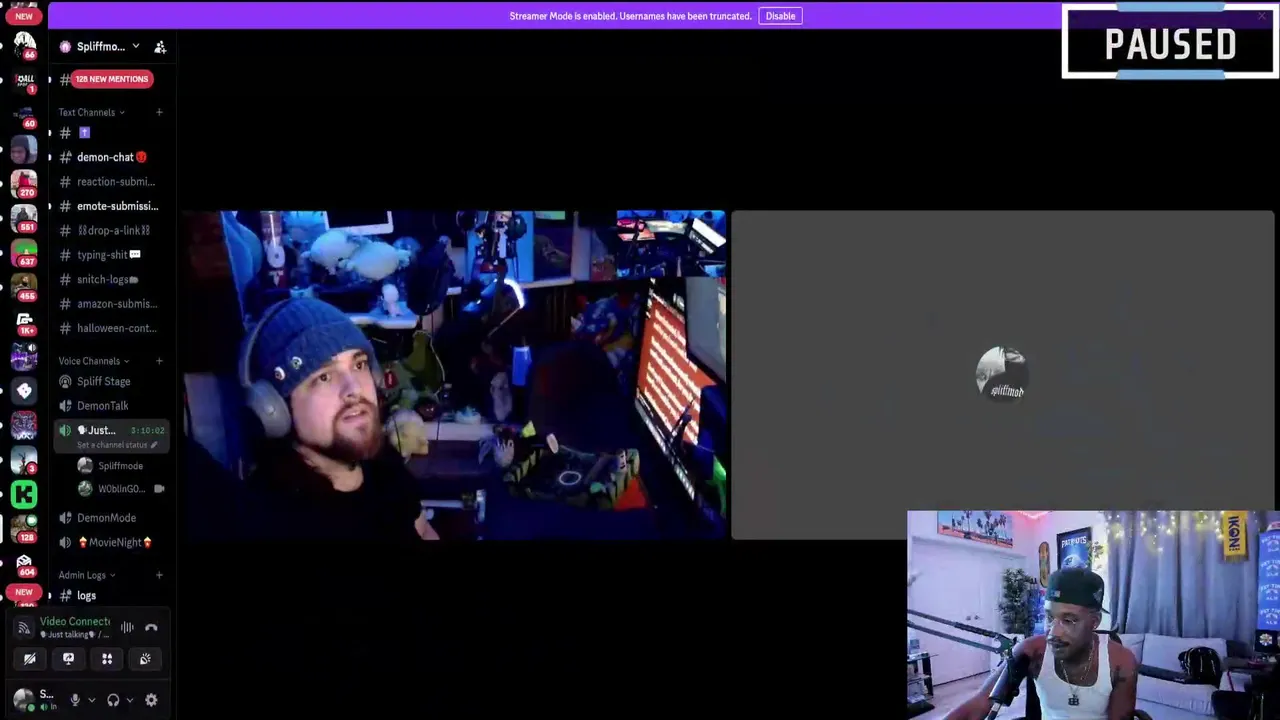Open noise suppression waveform icon

click(x=127, y=628)
